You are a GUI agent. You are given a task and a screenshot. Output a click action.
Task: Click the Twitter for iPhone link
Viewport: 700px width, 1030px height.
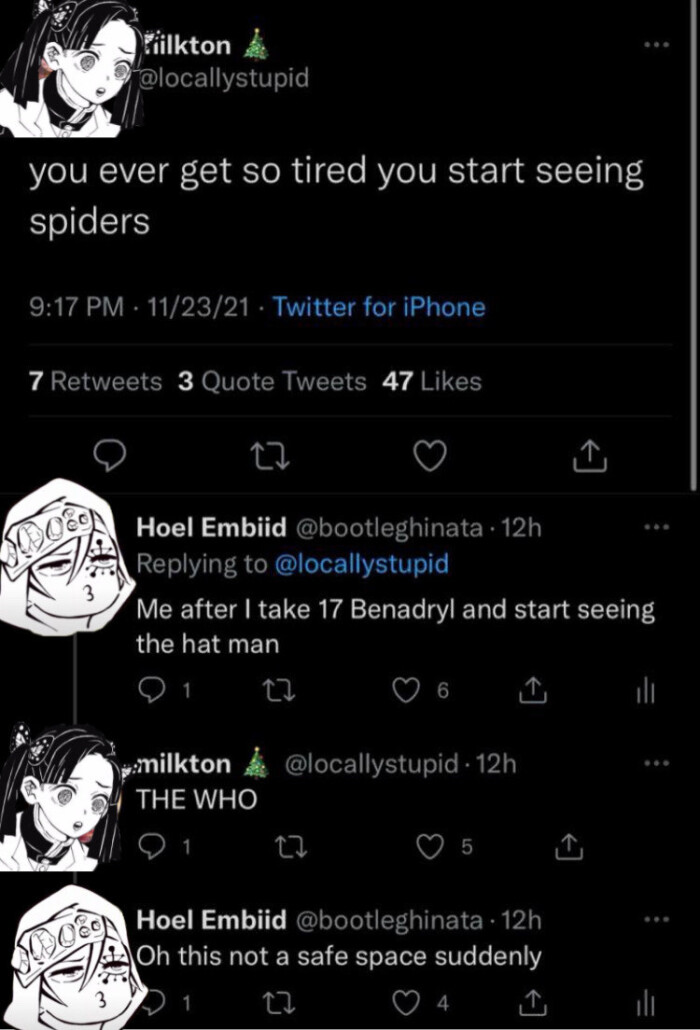click(379, 307)
